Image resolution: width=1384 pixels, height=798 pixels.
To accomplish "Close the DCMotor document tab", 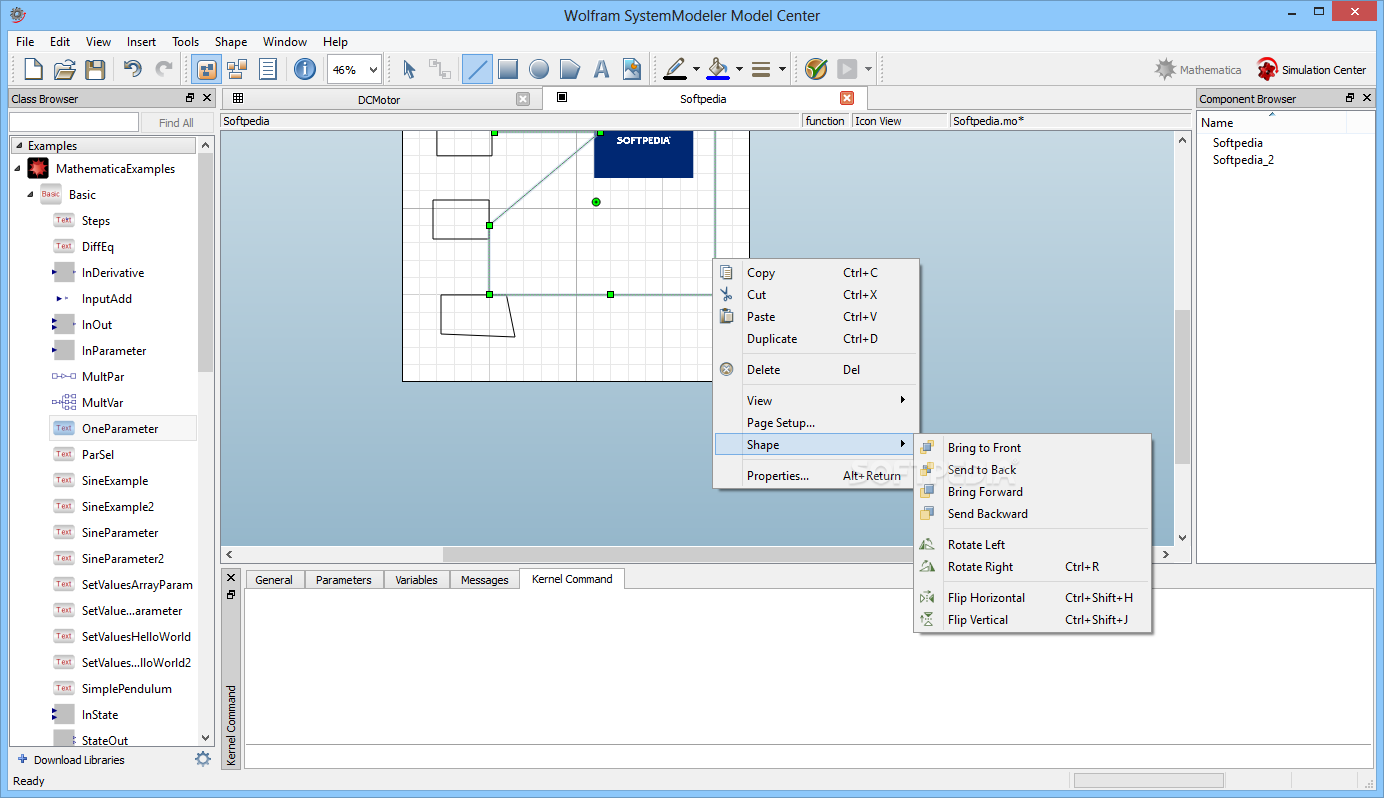I will [x=523, y=99].
